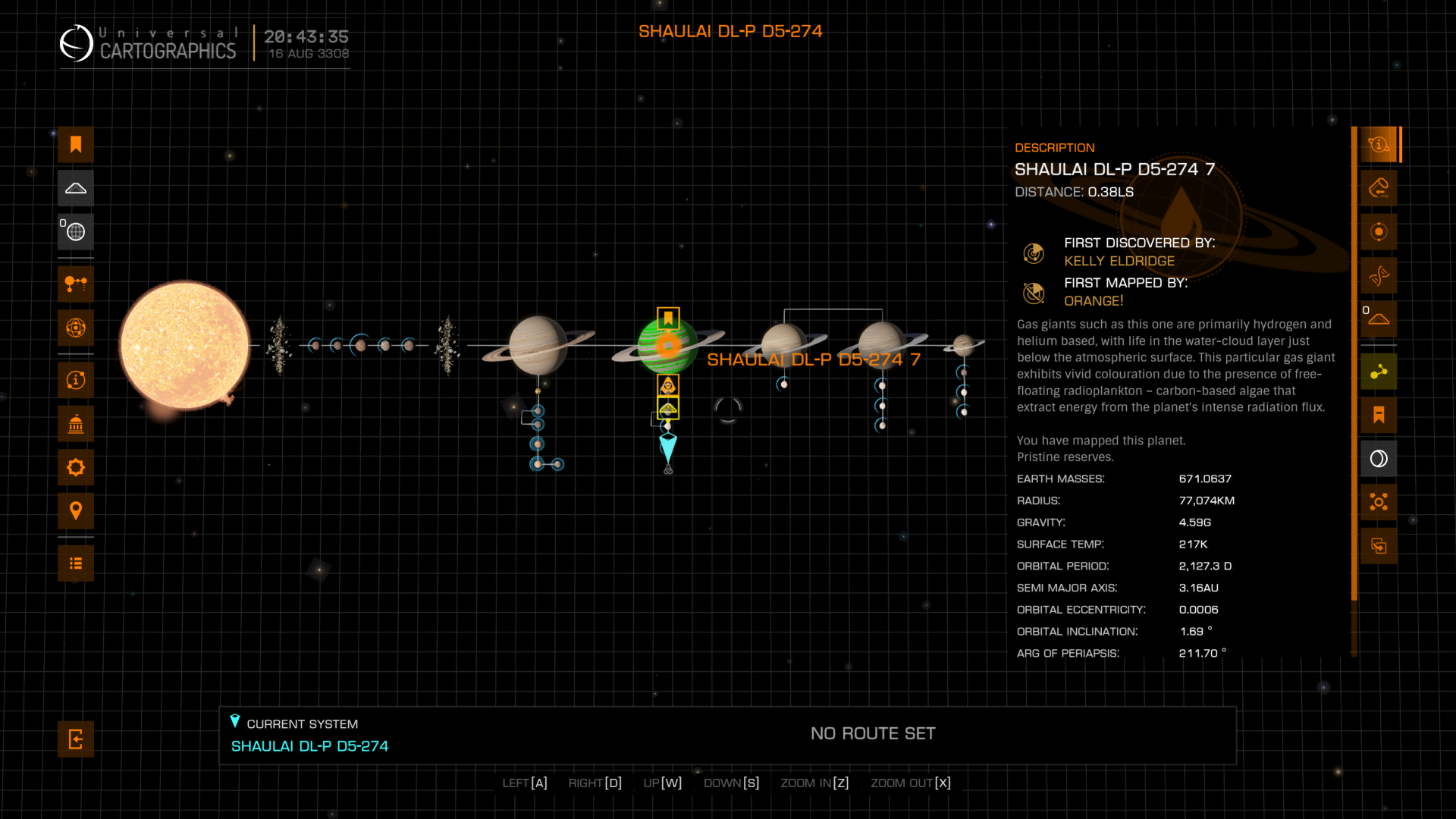
Task: Open the body list icon
Action: click(76, 563)
